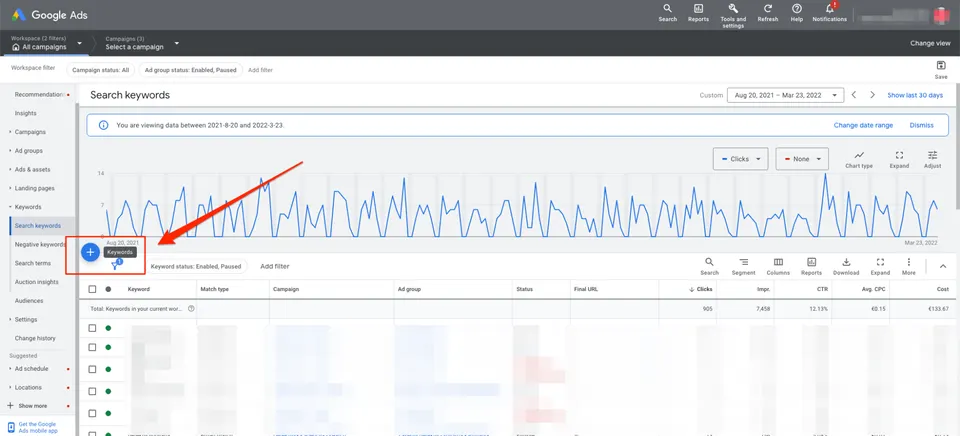Go to previous date range arrow
This screenshot has height=436, width=960.
tap(854, 95)
